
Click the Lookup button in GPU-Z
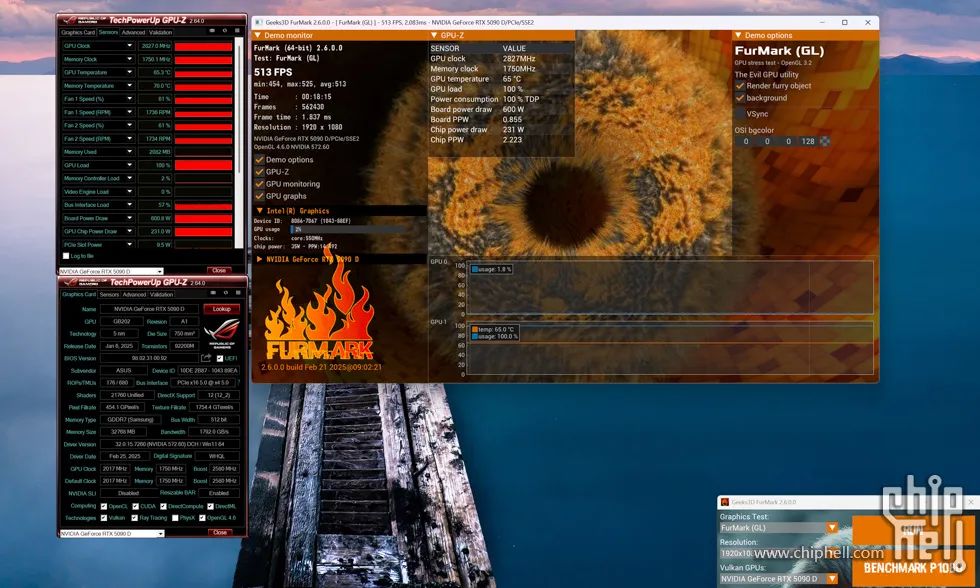pos(222,309)
